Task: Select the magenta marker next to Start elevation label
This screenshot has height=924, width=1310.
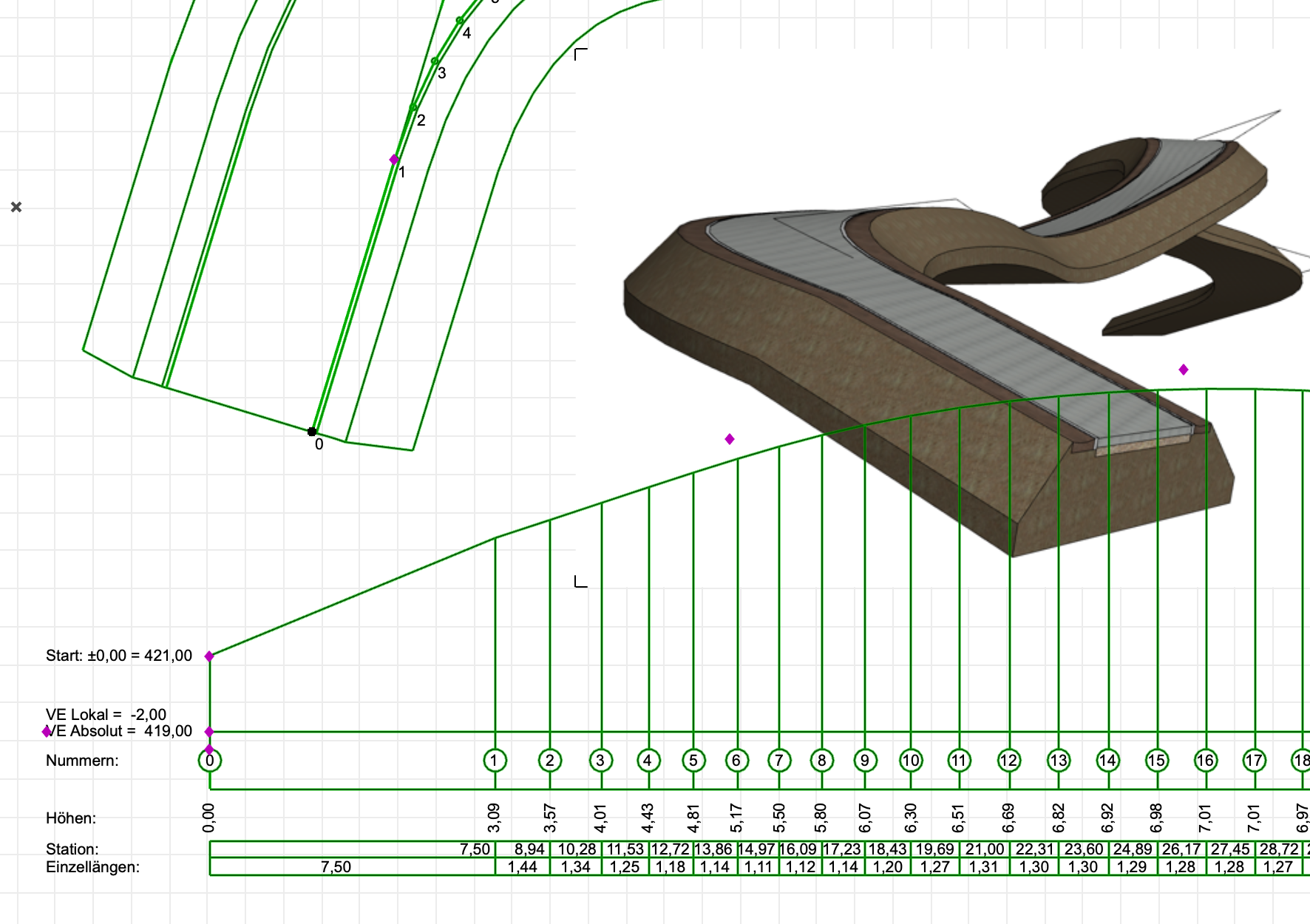Action: [x=210, y=654]
